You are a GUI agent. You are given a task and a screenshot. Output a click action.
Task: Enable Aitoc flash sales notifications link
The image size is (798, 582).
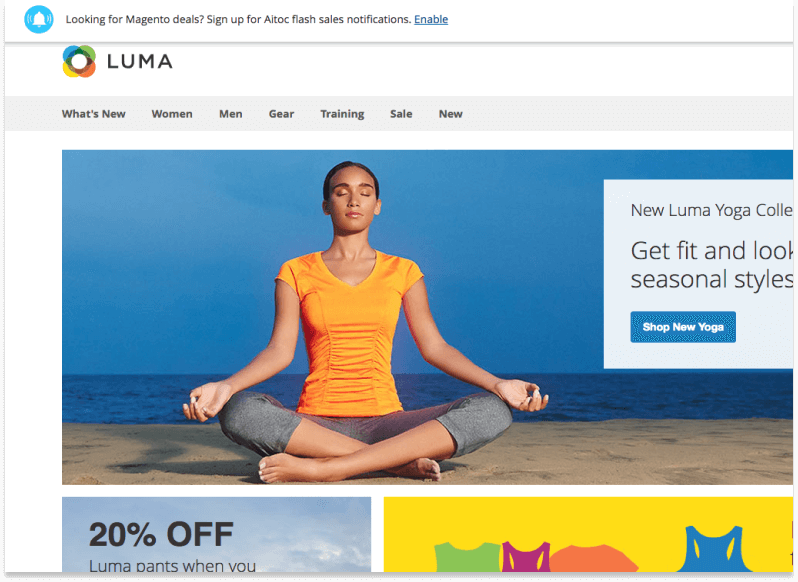[431, 19]
